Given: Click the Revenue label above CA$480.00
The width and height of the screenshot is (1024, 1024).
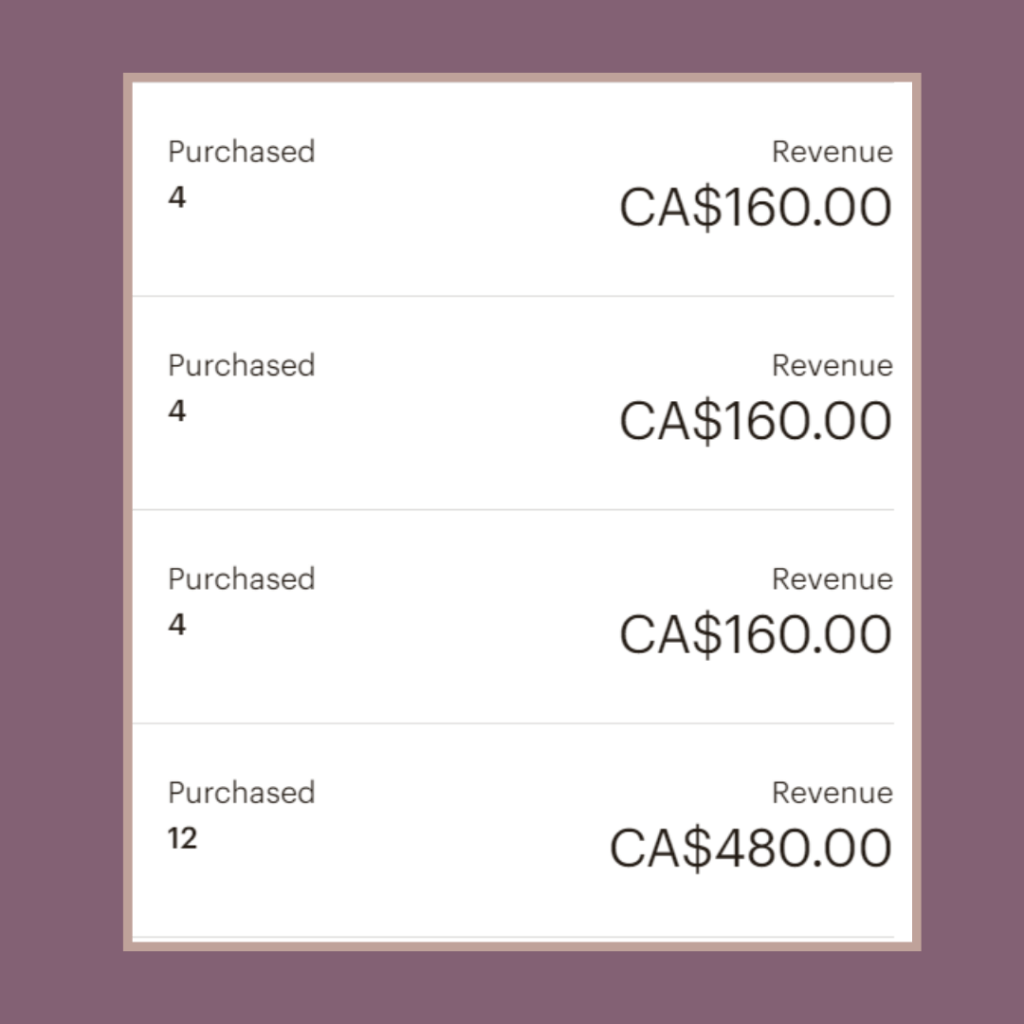Looking at the screenshot, I should click(x=832, y=793).
